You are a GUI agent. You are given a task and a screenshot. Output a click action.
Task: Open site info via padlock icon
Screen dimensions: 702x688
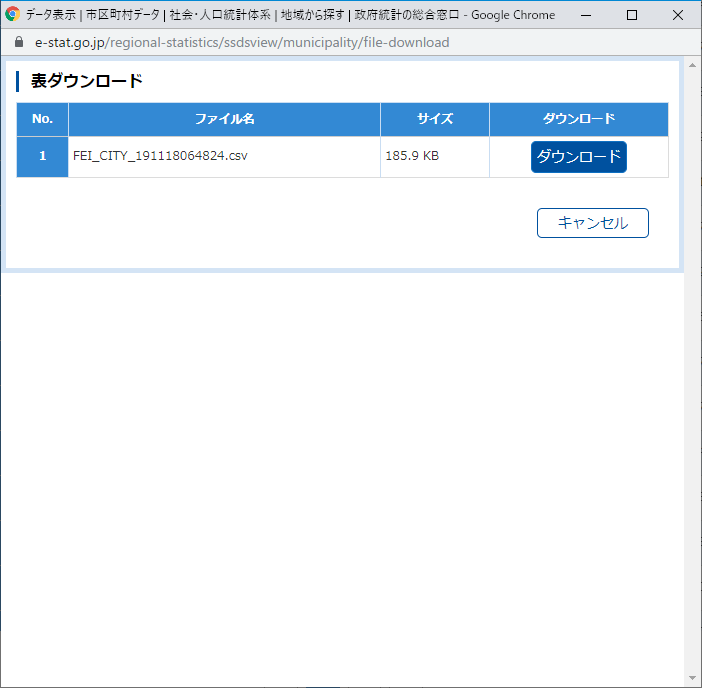[x=18, y=43]
